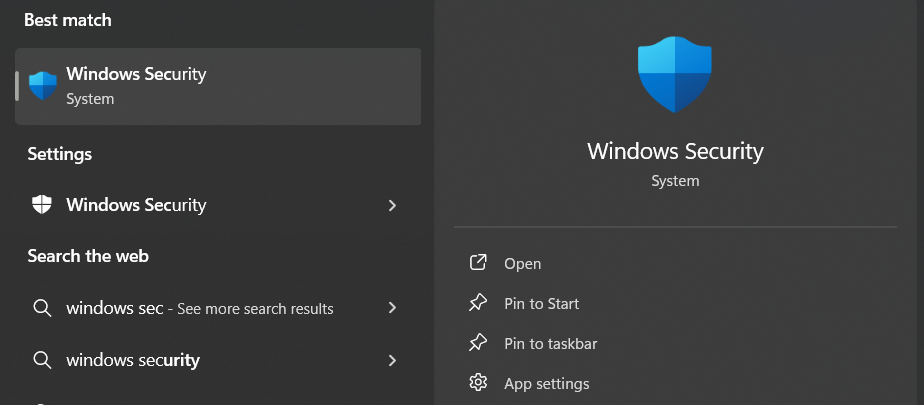Select Pin to taskbar action

(x=550, y=344)
